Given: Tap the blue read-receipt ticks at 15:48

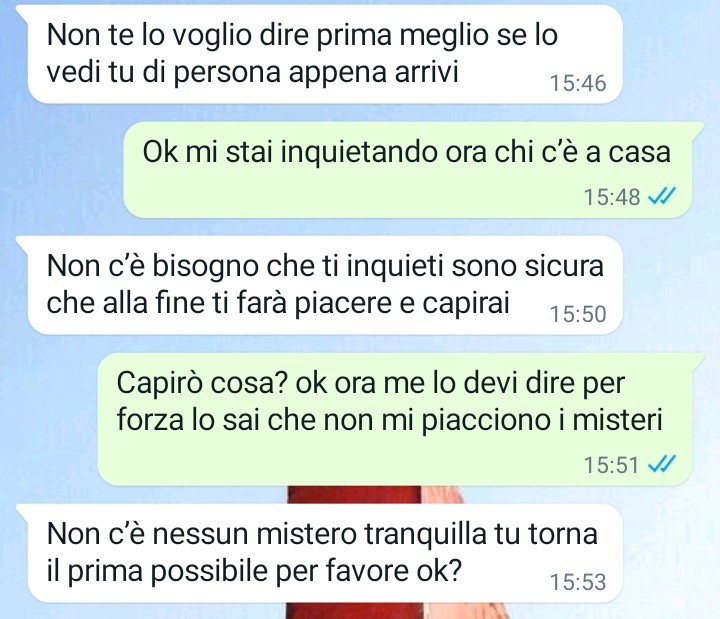Looking at the screenshot, I should [662, 197].
